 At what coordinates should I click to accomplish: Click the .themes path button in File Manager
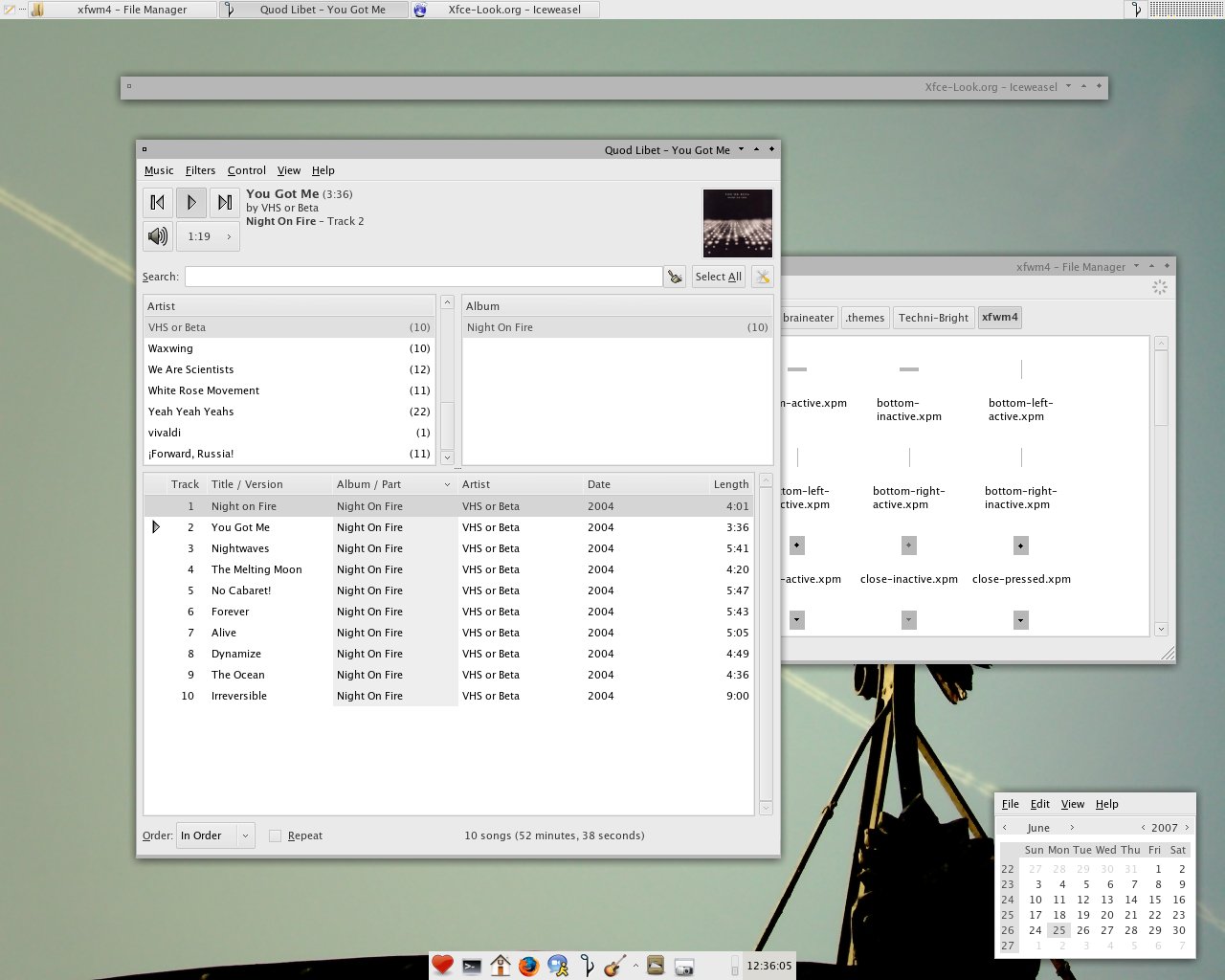click(x=865, y=318)
